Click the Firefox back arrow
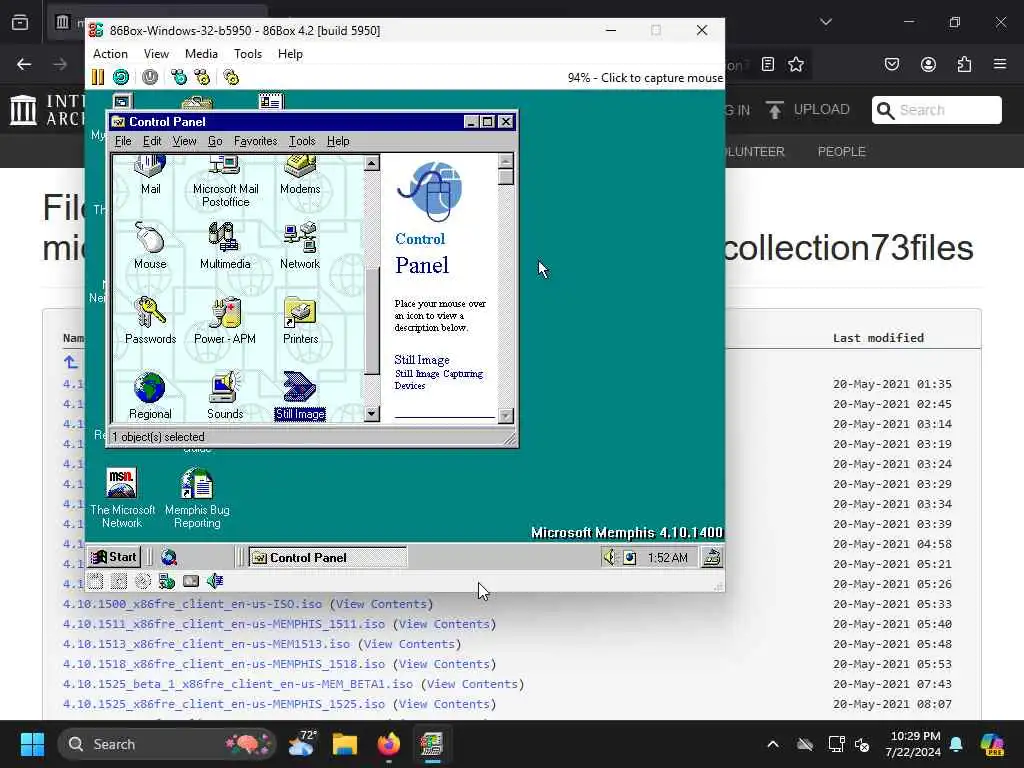This screenshot has width=1024, height=768. click(x=24, y=64)
